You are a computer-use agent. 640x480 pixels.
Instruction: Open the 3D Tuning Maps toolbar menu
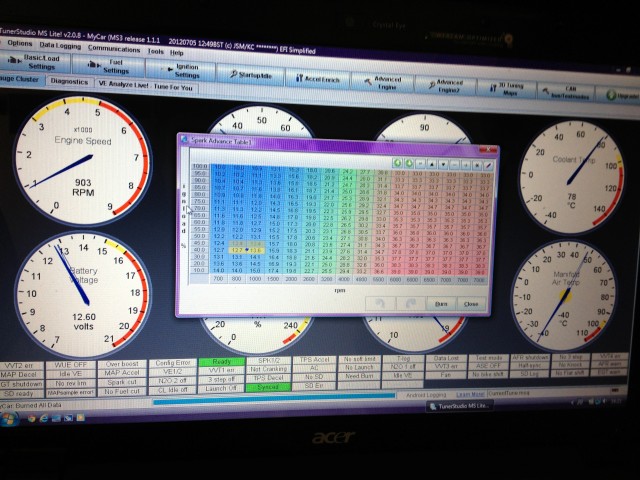pos(506,89)
